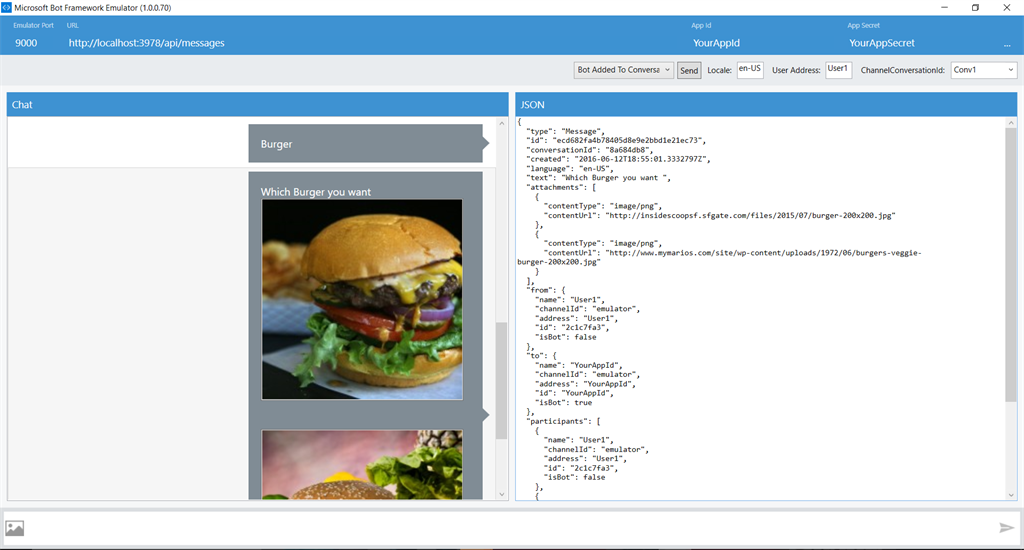The image size is (1024, 550).
Task: Minimize the emulator window
Action: pyautogui.click(x=944, y=7)
